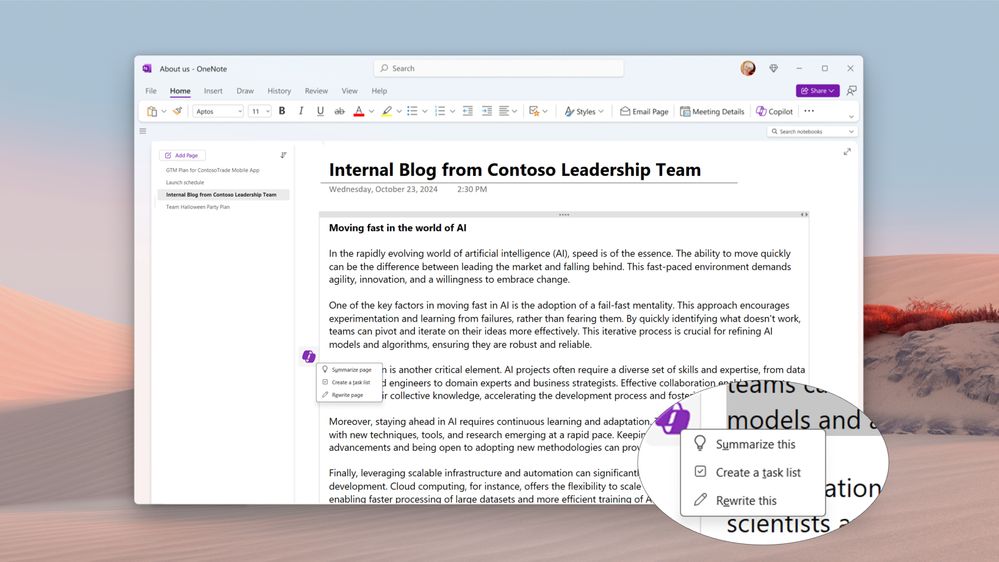Expand the highlight color dropdown arrow
The width and height of the screenshot is (999, 562).
tap(399, 112)
